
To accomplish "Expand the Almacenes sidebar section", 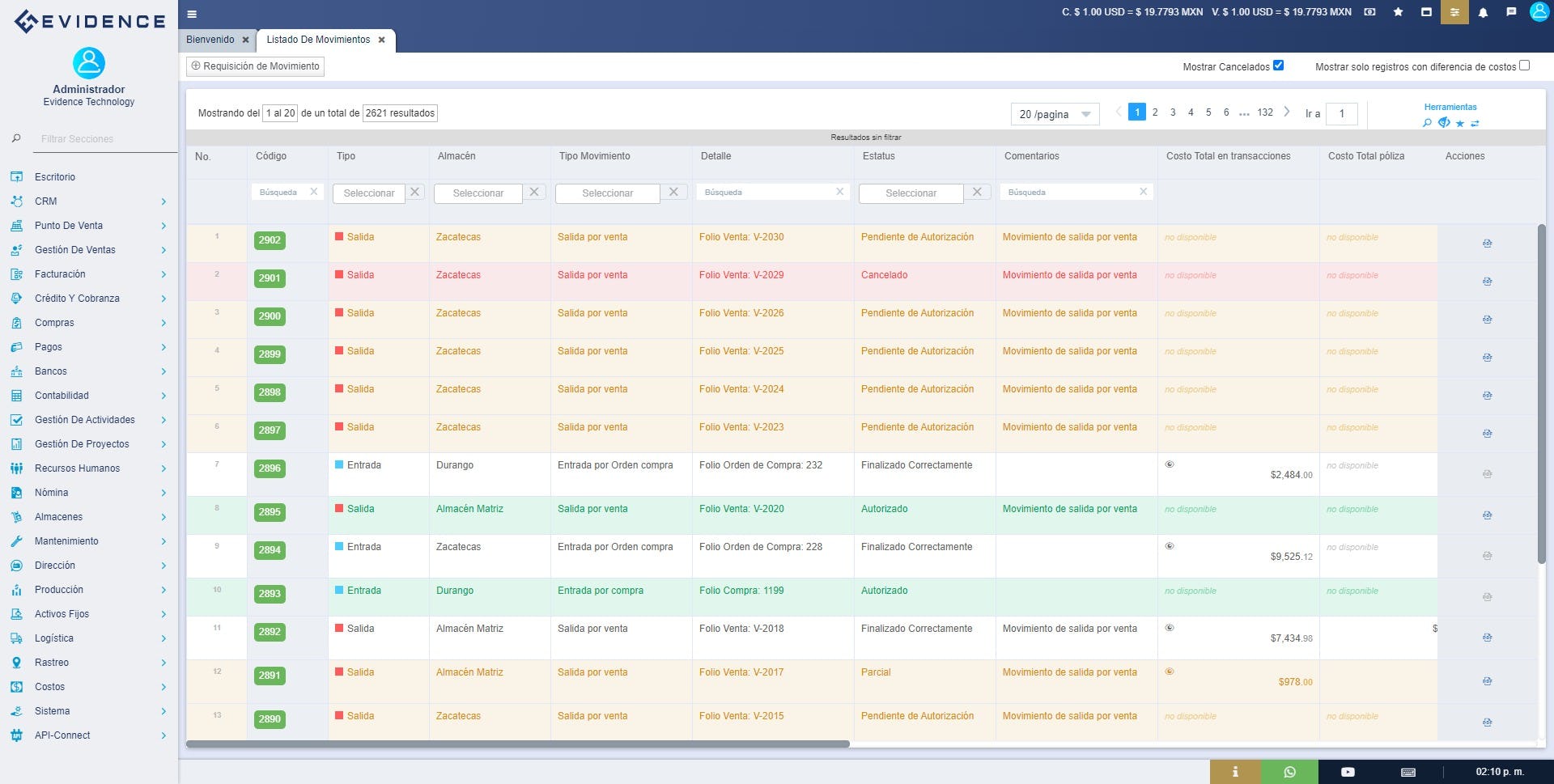I will click(59, 516).
